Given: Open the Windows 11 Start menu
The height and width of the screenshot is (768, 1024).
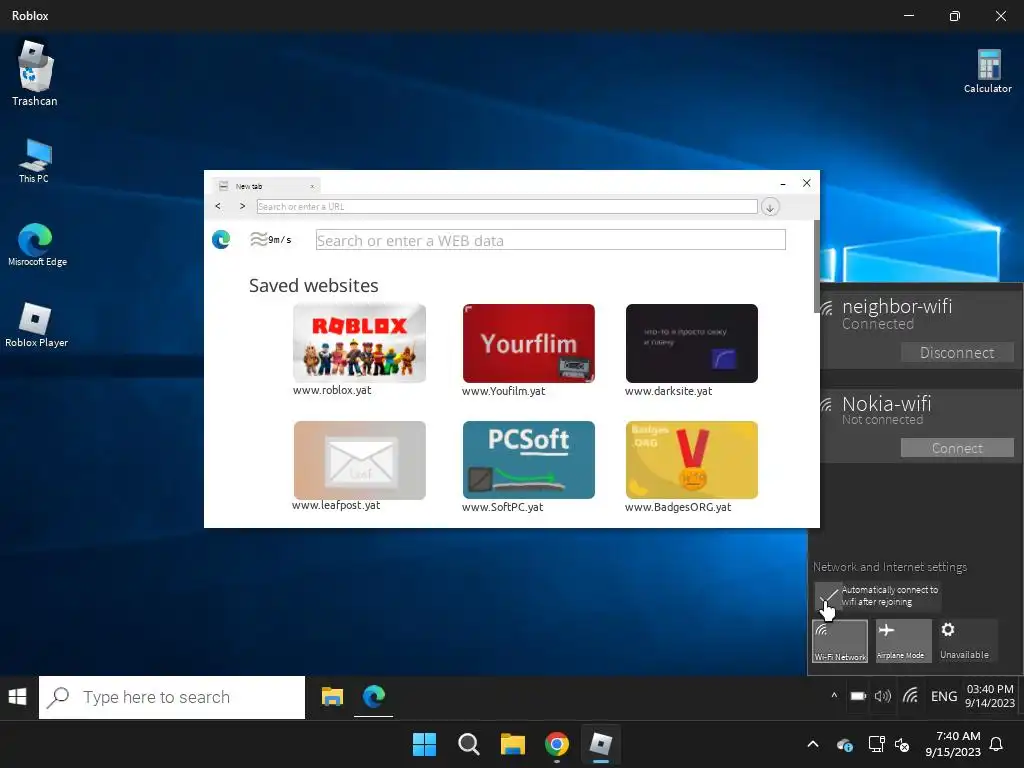Looking at the screenshot, I should coord(424,744).
